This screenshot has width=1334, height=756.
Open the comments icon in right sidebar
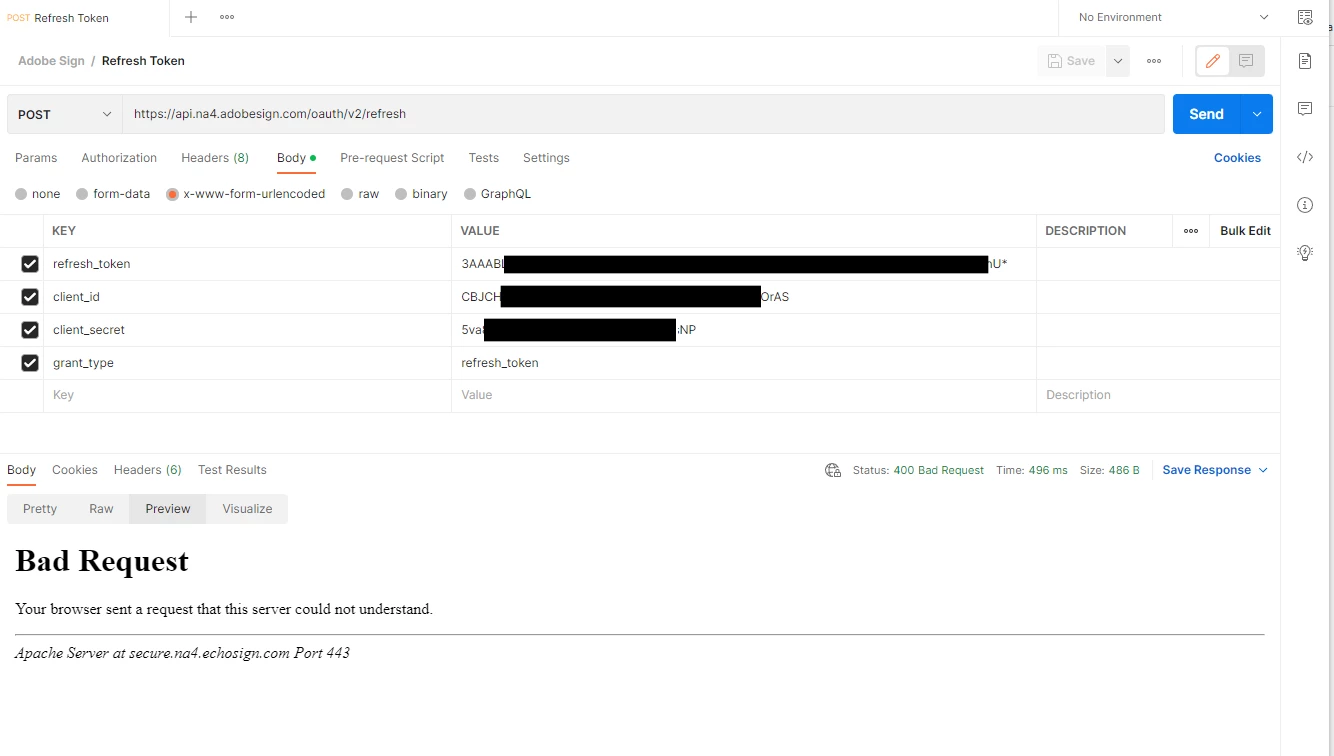click(1305, 108)
